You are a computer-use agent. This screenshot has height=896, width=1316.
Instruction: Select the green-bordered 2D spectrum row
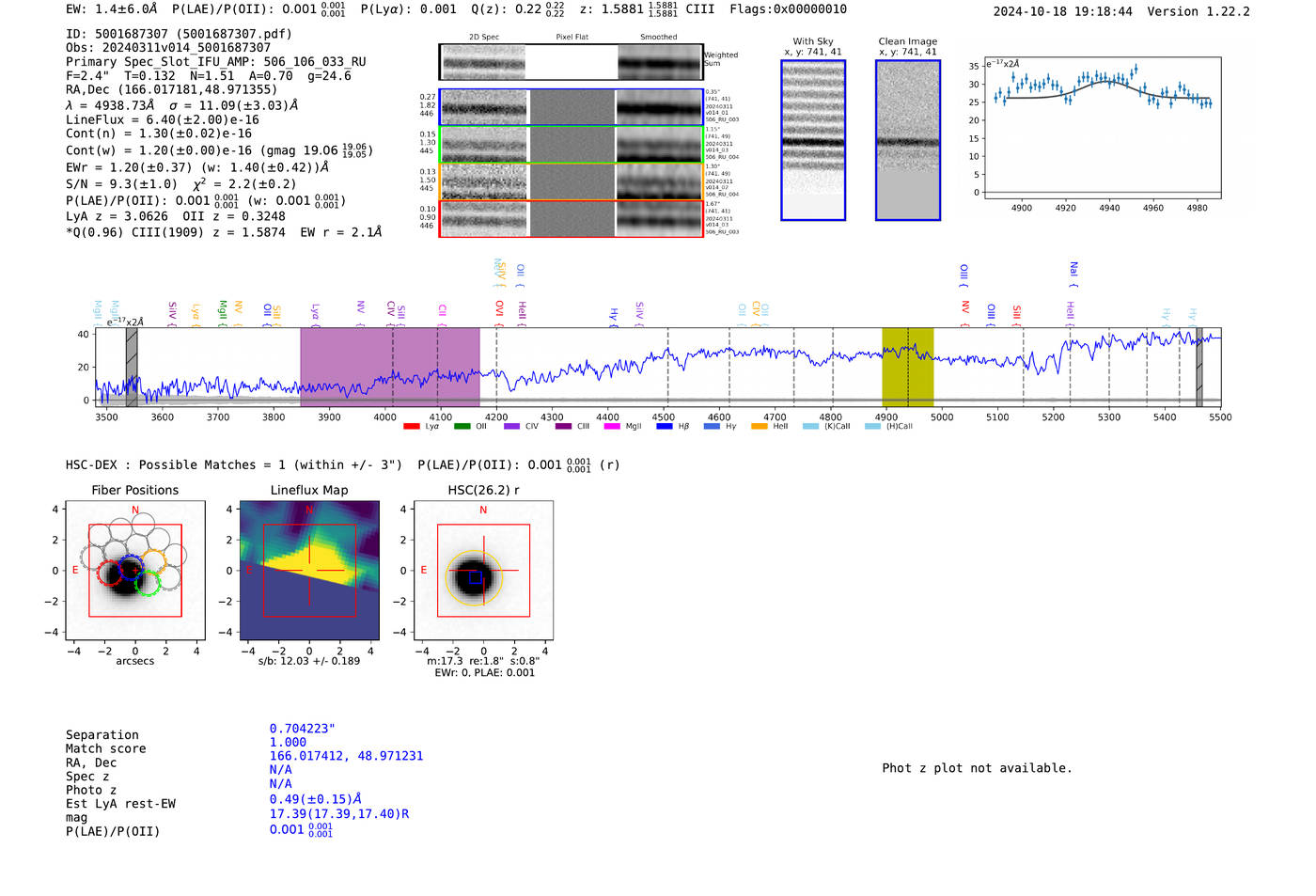[572, 145]
